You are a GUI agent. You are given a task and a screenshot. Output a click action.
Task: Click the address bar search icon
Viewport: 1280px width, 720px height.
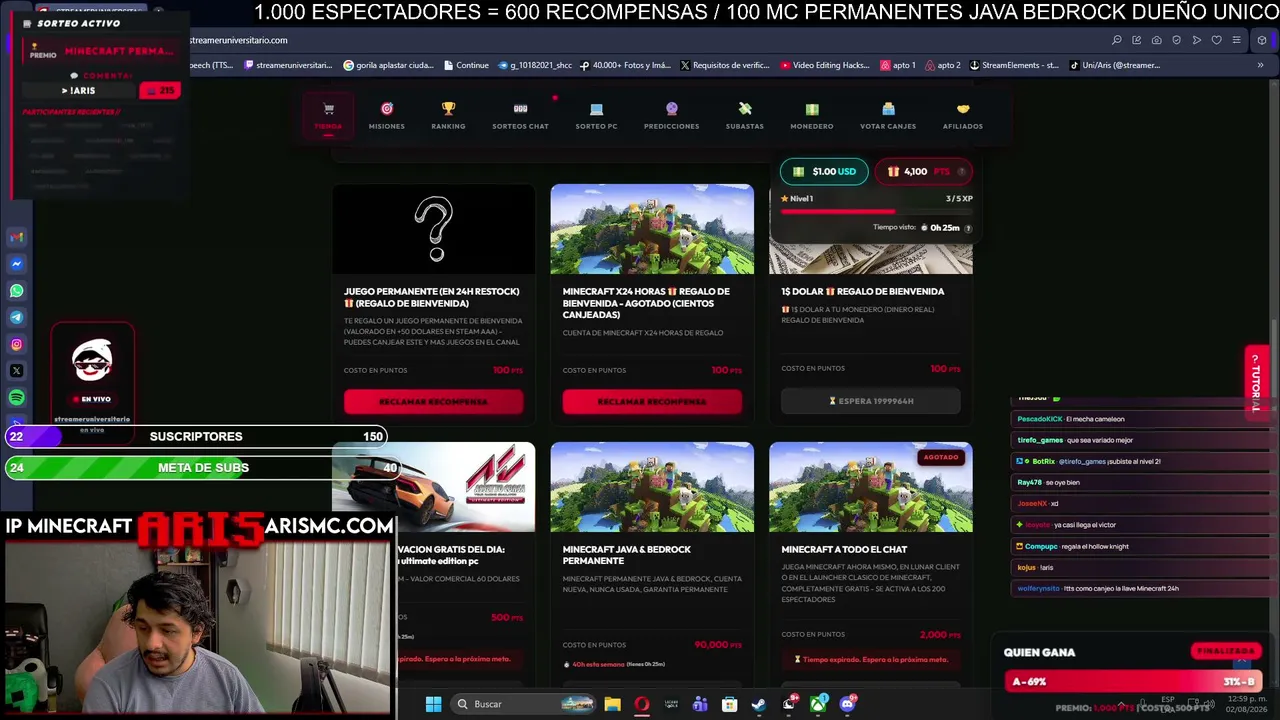[1117, 40]
